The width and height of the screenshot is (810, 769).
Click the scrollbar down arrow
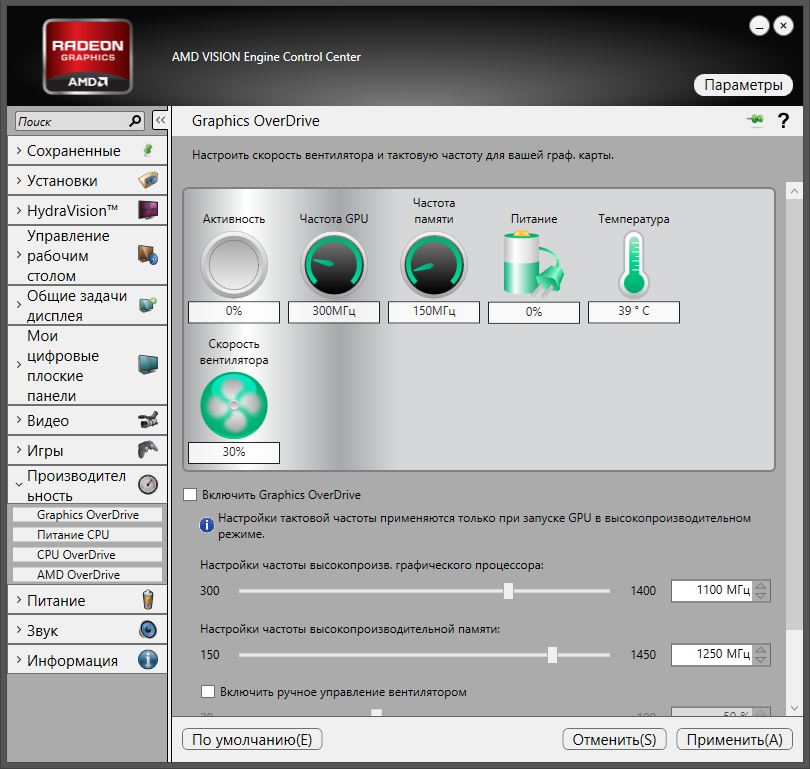point(795,708)
